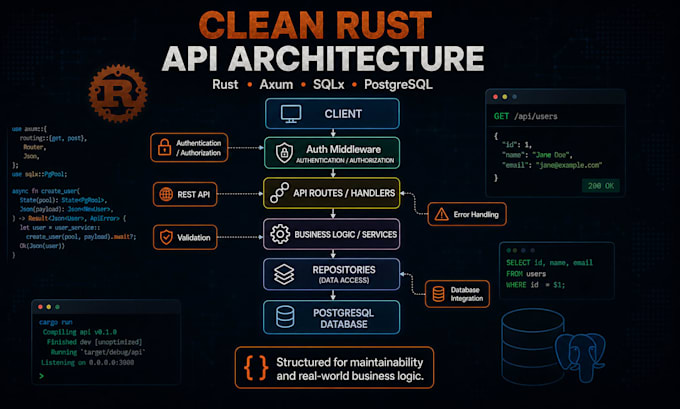The image size is (680, 409).
Task: Click the 'use sqlx::PgPool;' code line
Action: pos(39,174)
